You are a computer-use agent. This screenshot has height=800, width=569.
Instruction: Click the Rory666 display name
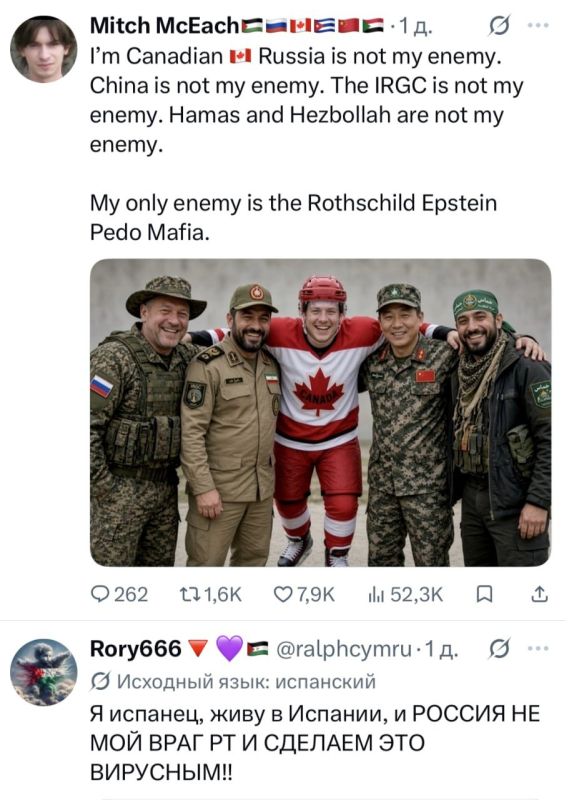click(135, 649)
